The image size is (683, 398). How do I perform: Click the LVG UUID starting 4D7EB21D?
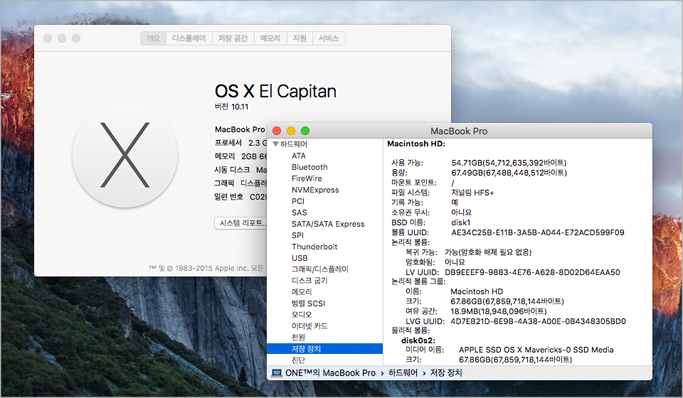pos(538,321)
